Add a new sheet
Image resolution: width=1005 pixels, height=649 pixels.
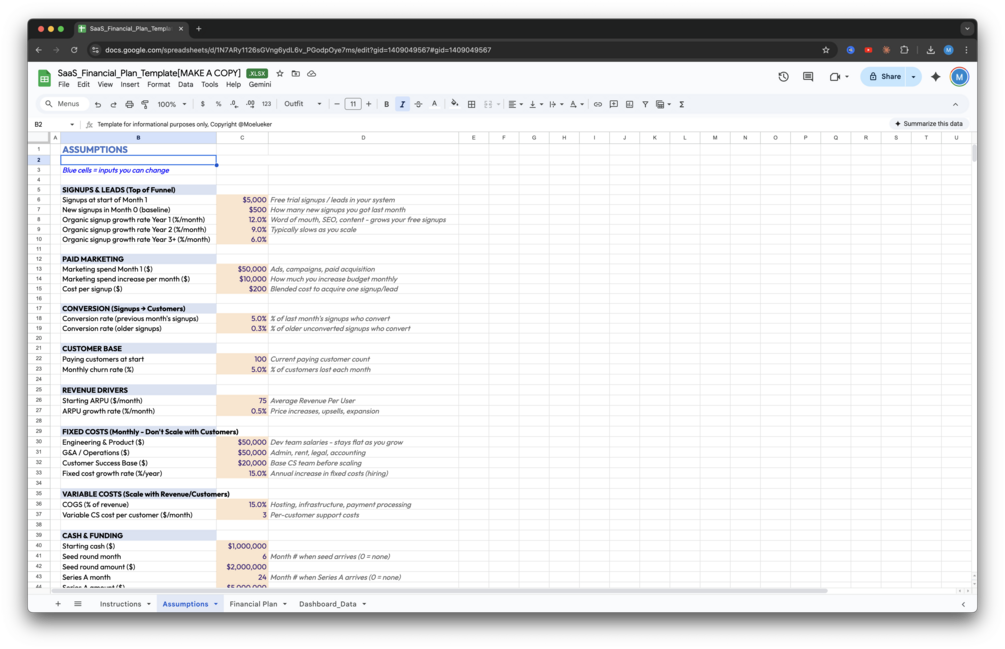point(58,604)
